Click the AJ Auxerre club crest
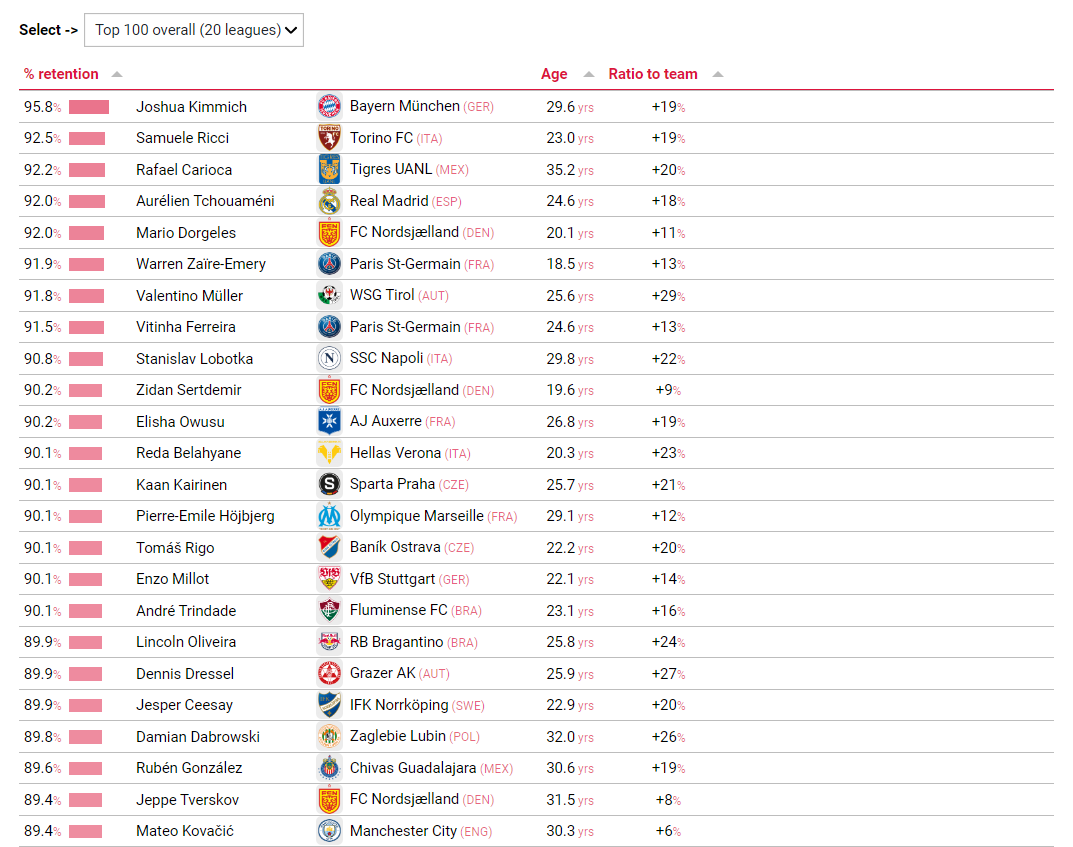The width and height of the screenshot is (1073, 847). pos(329,421)
